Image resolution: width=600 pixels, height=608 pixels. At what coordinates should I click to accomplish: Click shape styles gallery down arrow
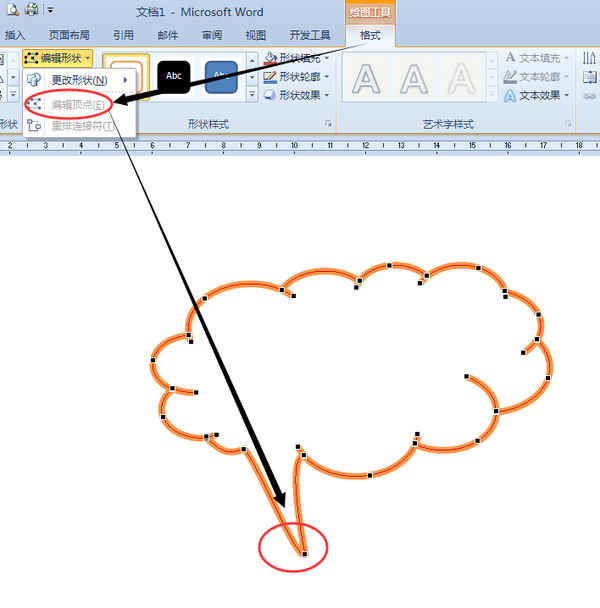coord(252,78)
